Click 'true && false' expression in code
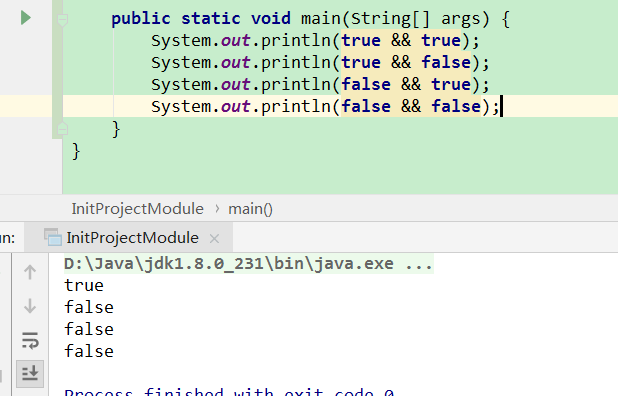 (406, 62)
